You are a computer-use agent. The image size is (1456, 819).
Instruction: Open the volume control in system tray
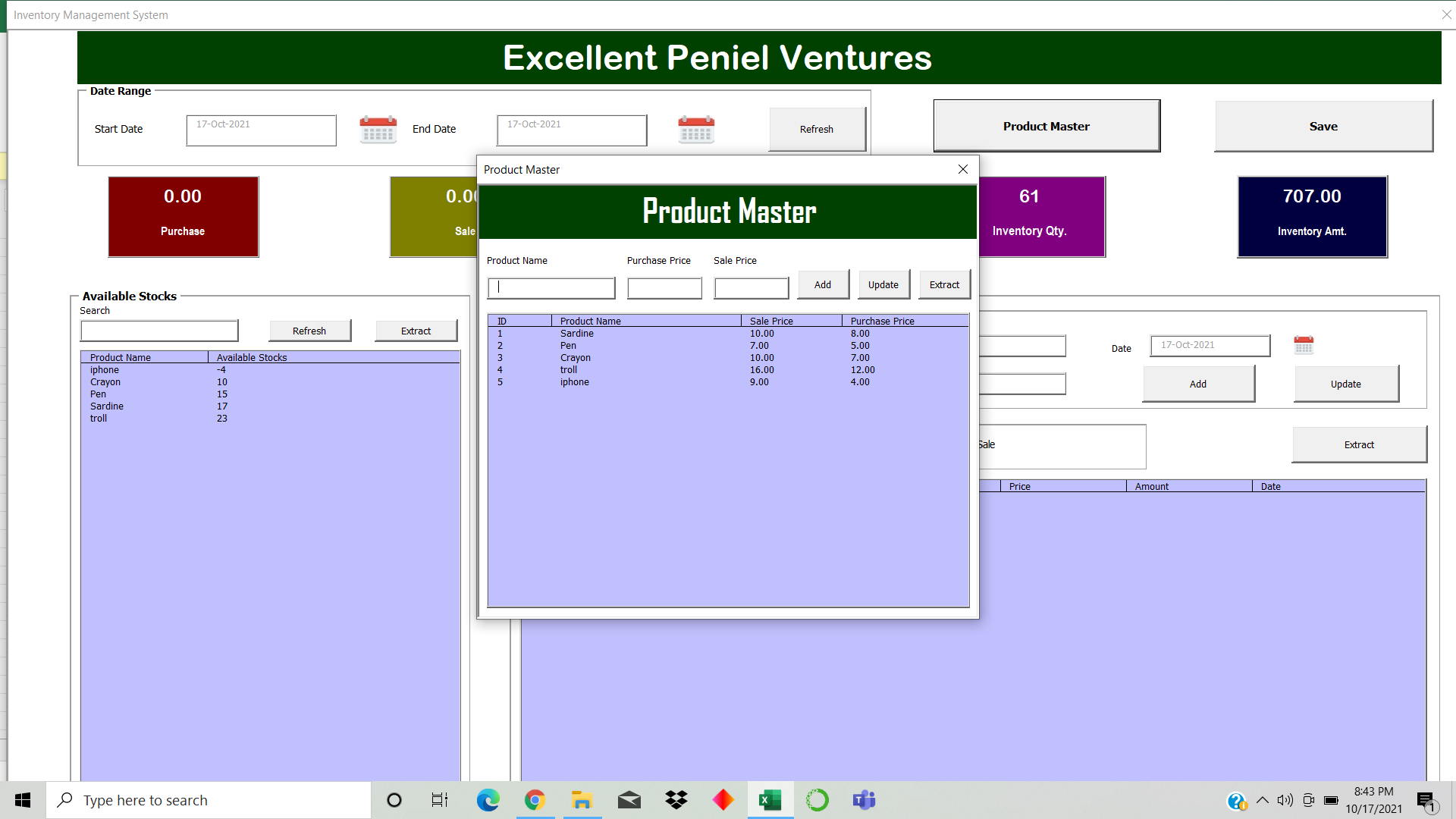[x=1284, y=799]
